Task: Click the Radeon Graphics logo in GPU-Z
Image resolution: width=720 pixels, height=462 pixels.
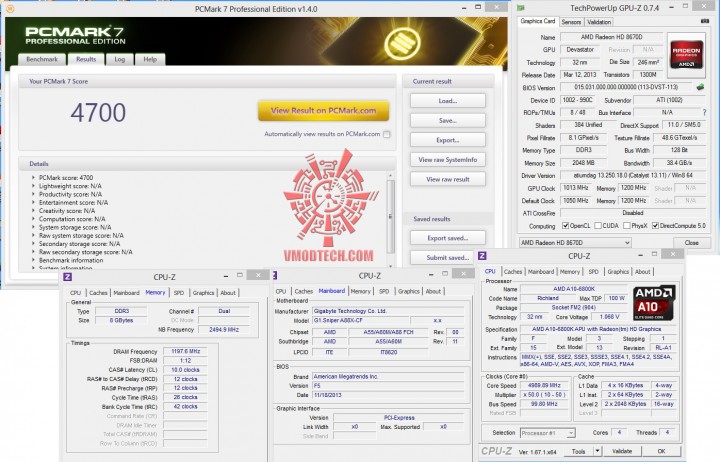Action: click(x=686, y=55)
